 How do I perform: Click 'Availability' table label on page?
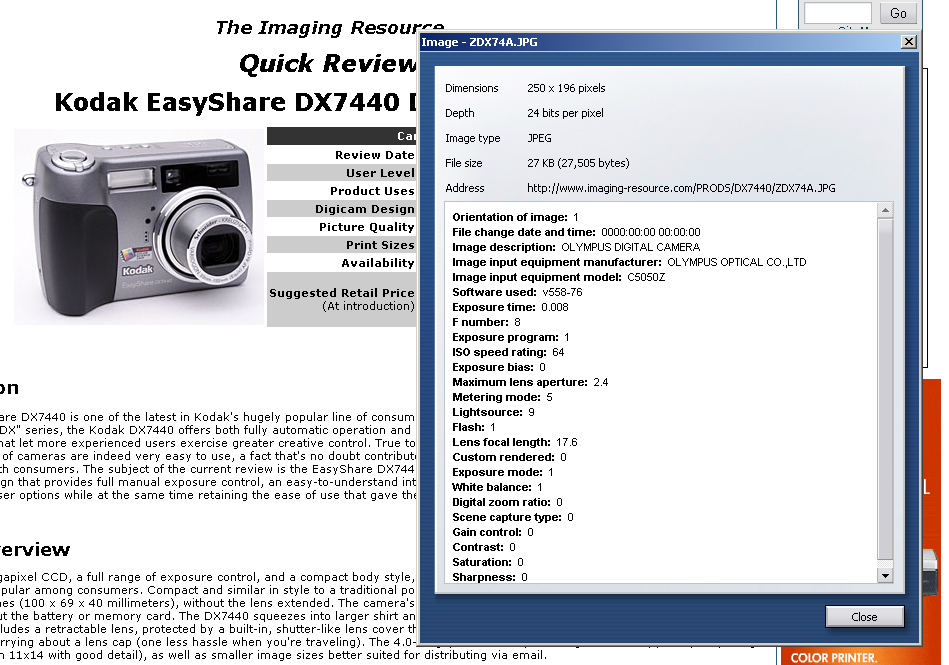(378, 263)
